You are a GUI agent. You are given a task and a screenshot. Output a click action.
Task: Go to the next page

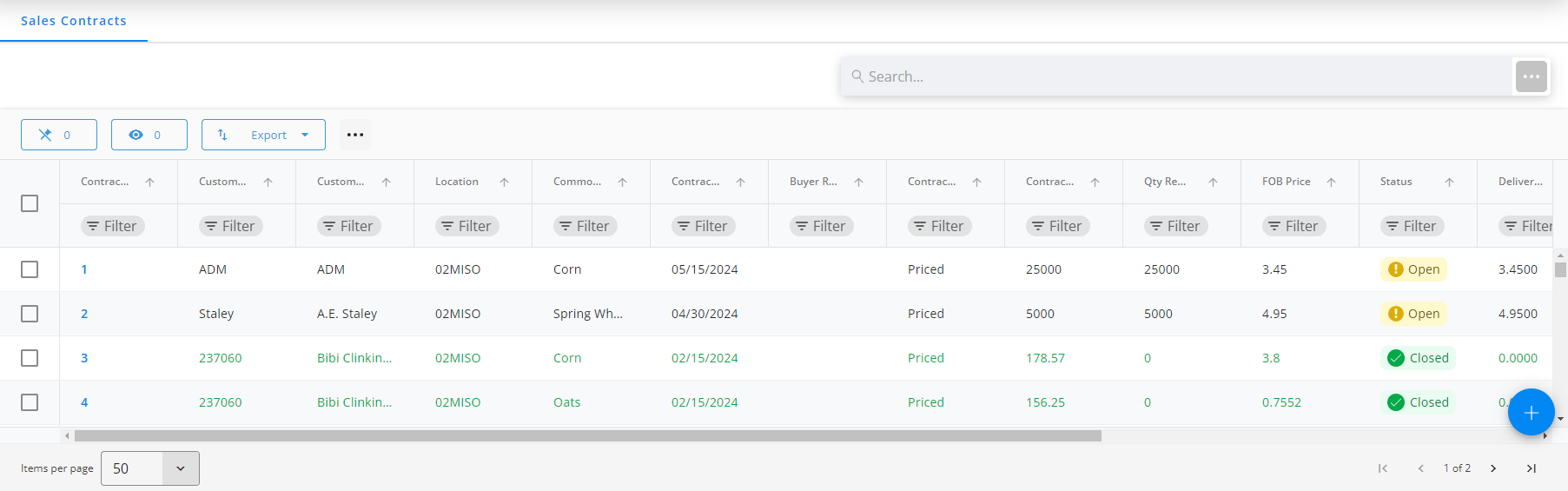coord(1493,468)
